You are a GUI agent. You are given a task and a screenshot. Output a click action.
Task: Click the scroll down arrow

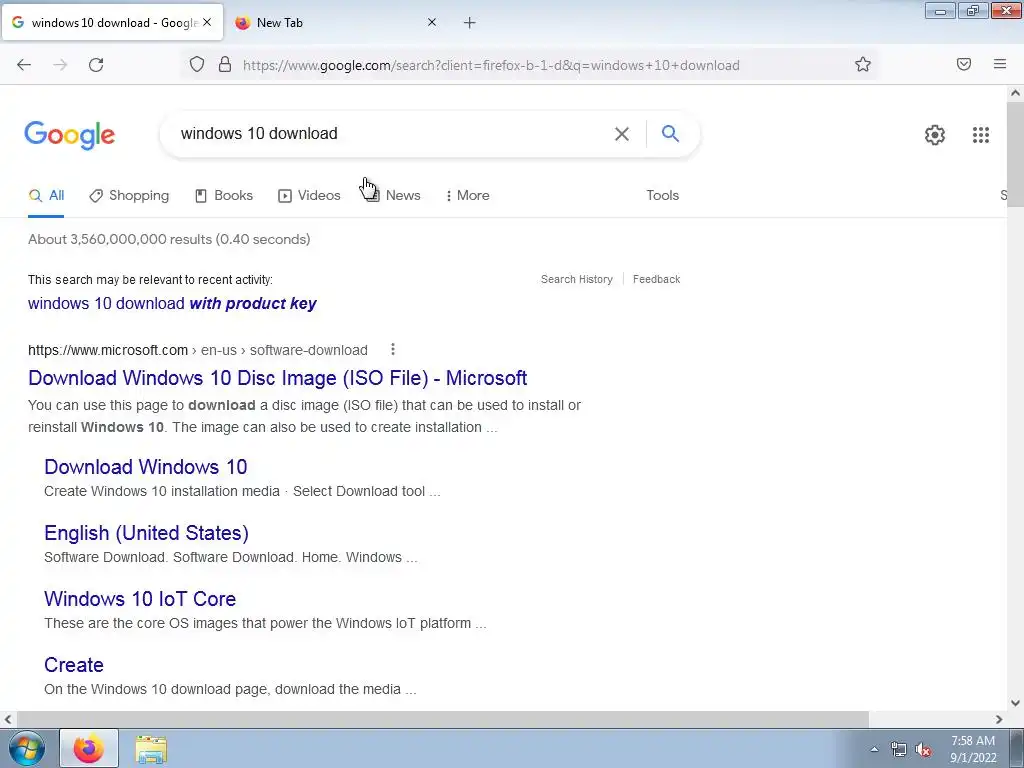[1015, 703]
